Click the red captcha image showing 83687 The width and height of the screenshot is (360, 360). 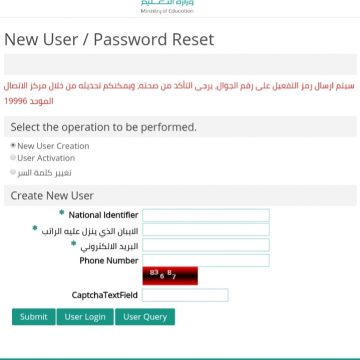(x=170, y=276)
